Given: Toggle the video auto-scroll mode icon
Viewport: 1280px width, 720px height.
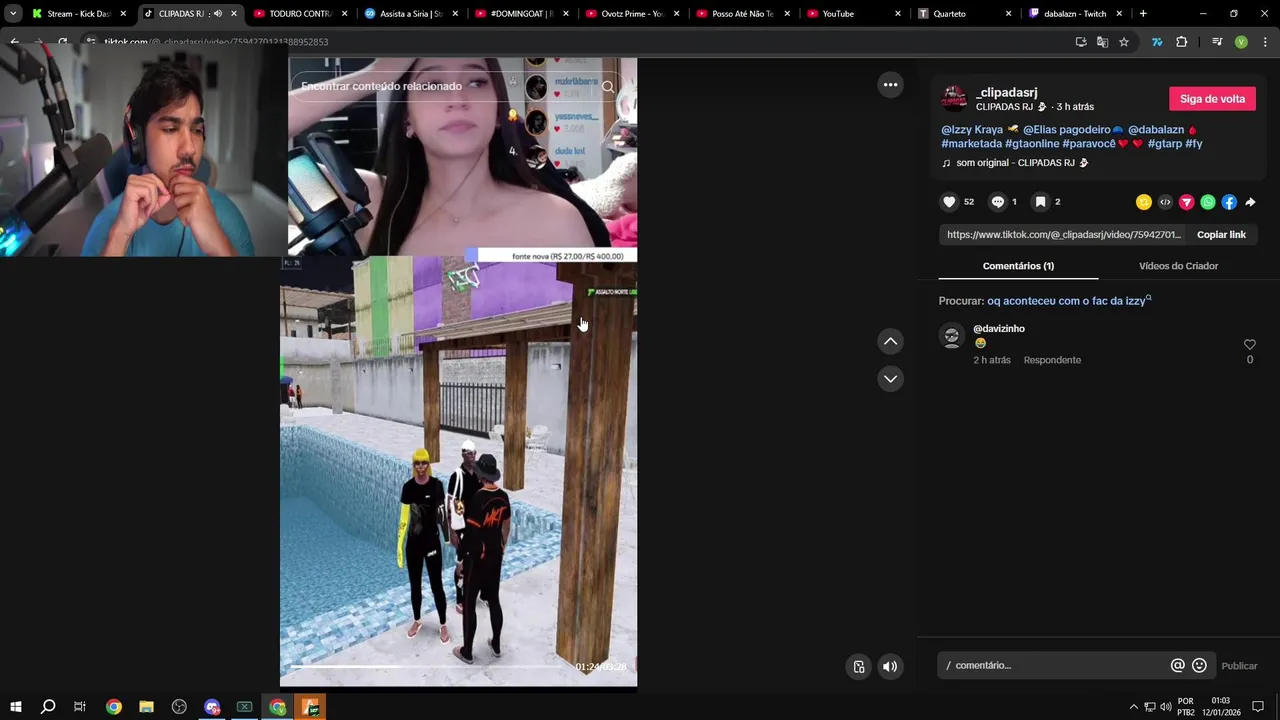Looking at the screenshot, I should (858, 666).
